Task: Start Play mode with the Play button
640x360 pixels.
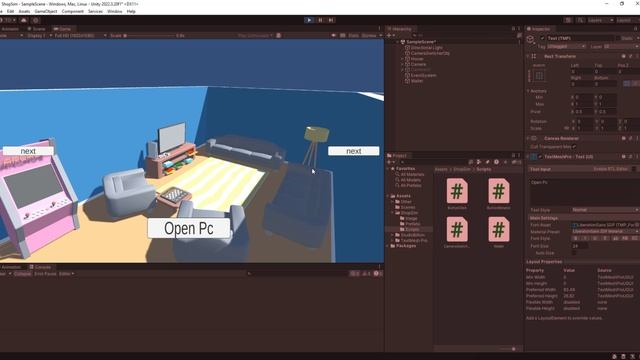Action: click(309, 20)
